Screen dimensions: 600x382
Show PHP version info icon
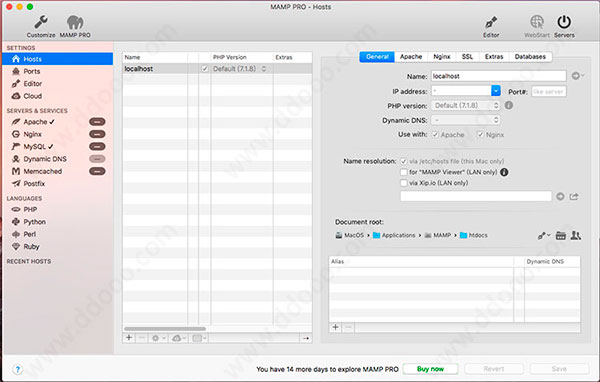[x=509, y=105]
